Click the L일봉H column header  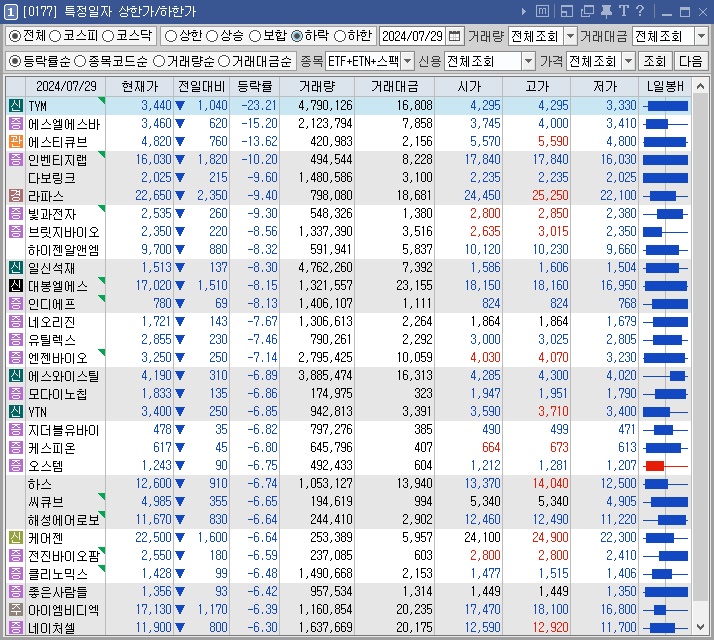tap(665, 86)
